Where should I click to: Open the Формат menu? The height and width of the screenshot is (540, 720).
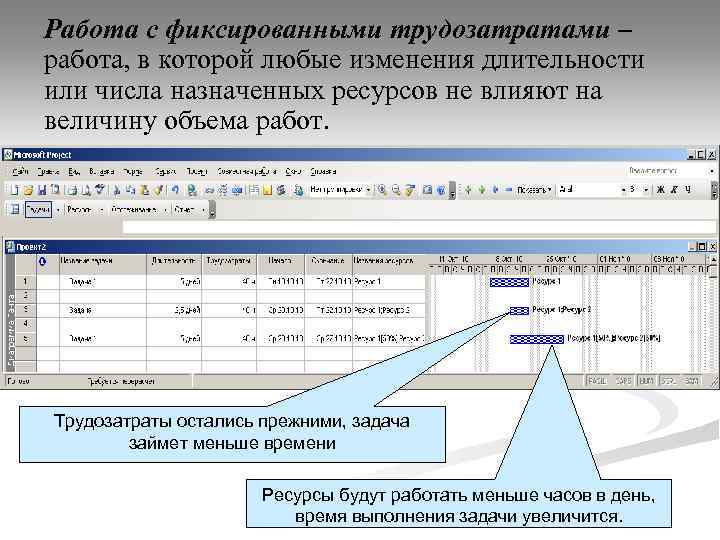pyautogui.click(x=133, y=171)
